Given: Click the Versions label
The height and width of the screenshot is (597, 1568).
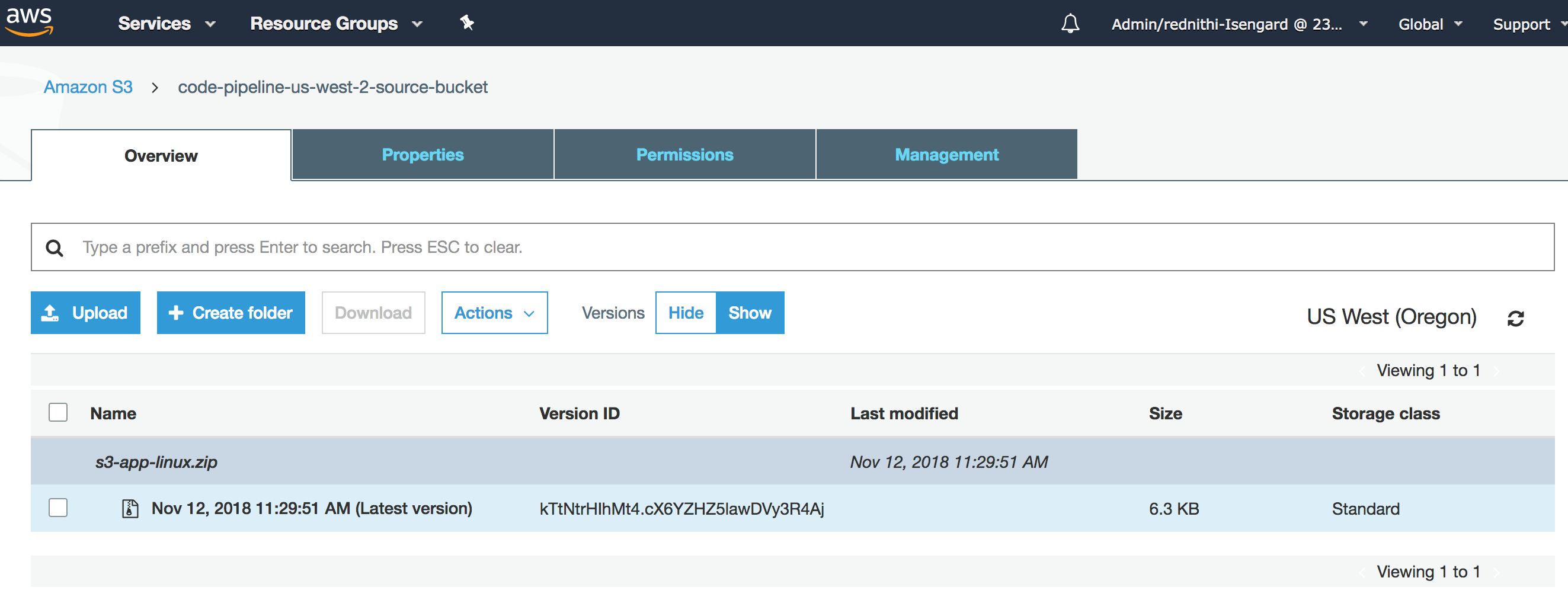Looking at the screenshot, I should (613, 313).
